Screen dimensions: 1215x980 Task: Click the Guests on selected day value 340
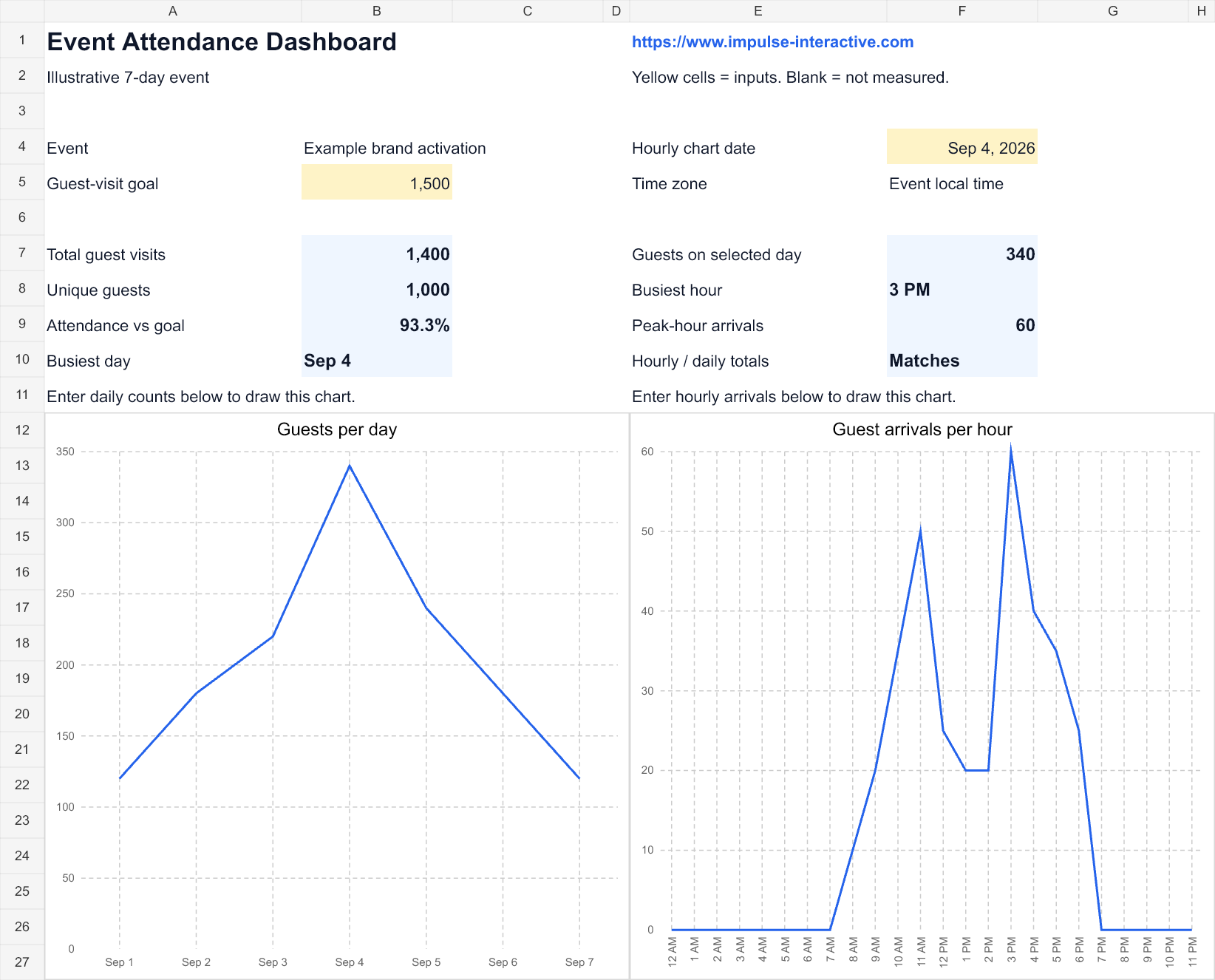click(x=962, y=253)
